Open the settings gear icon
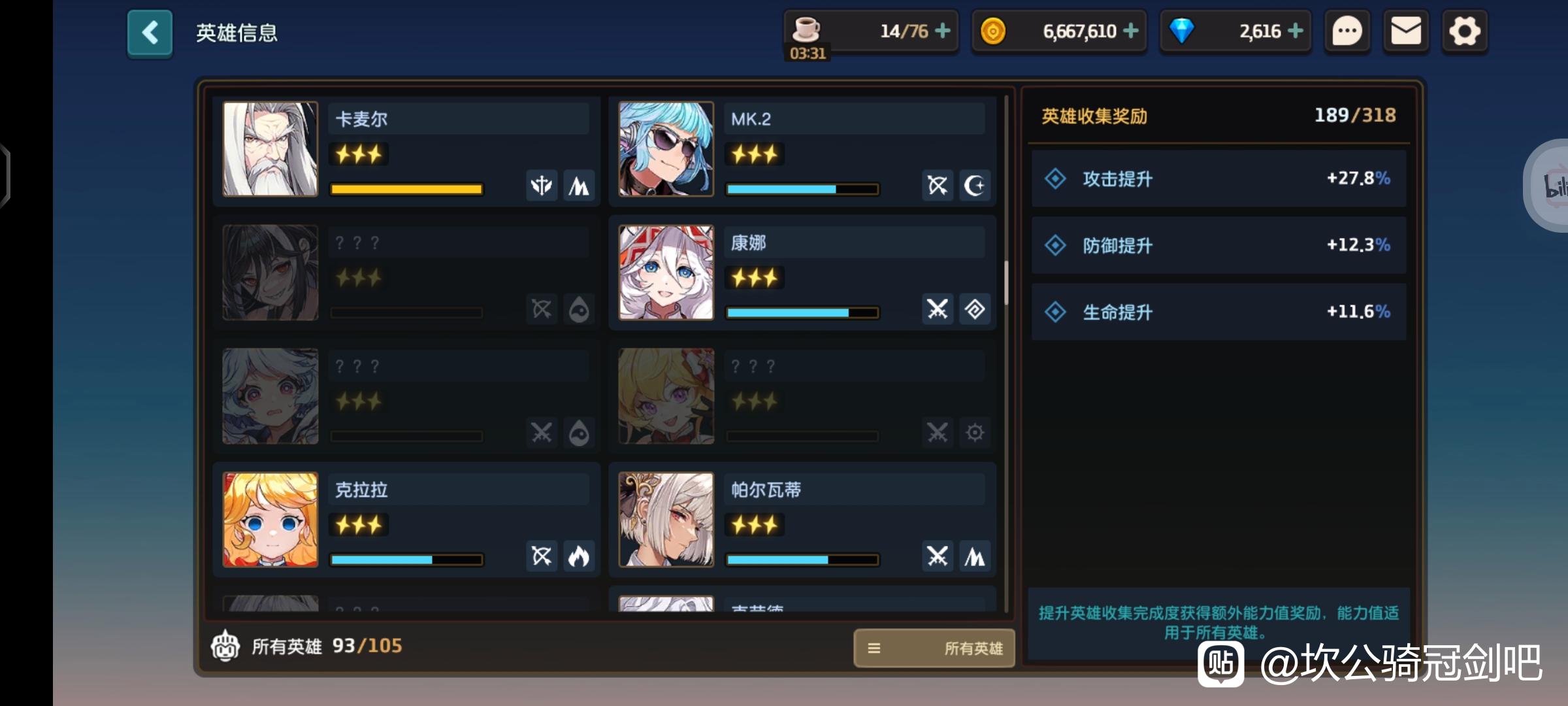The width and height of the screenshot is (1568, 706). point(1465,31)
